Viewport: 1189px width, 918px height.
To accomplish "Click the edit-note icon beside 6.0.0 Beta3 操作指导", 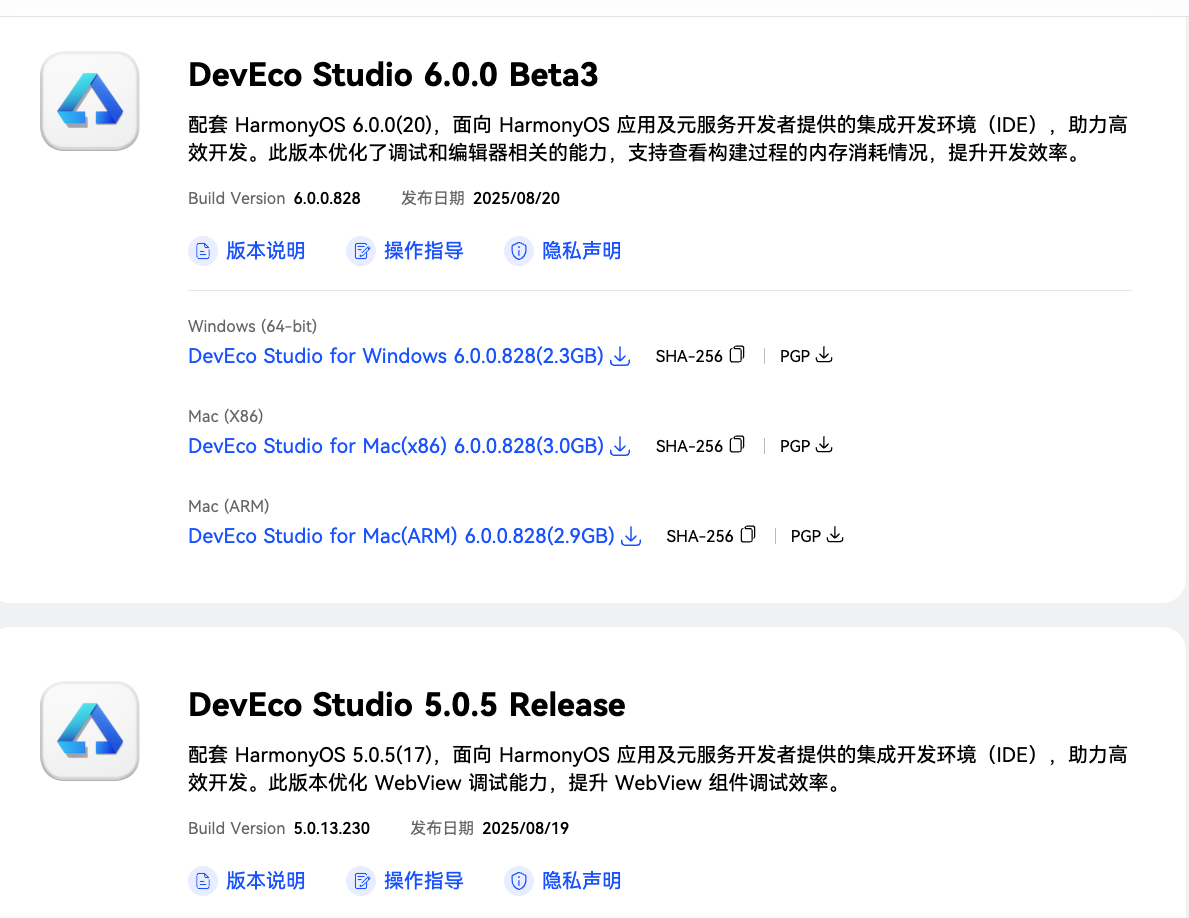I will coord(361,251).
